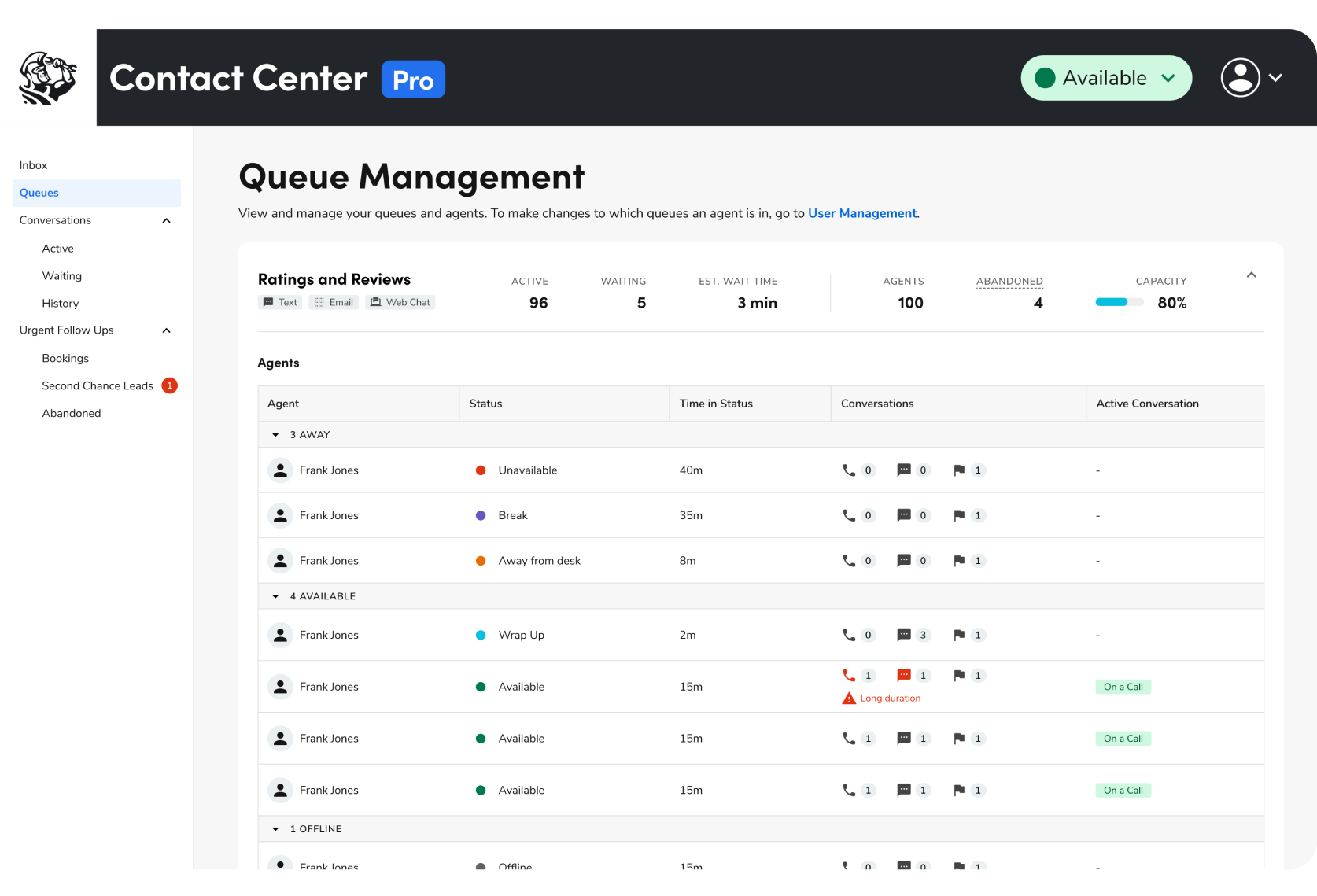Click the chat icon in the Away from desk row
The image size is (1317, 896).
[x=904, y=561]
